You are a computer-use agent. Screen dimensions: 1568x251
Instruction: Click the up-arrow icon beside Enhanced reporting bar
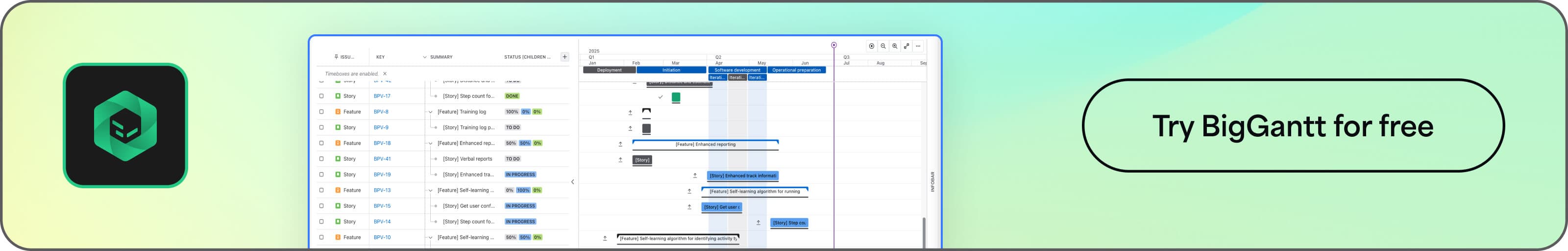[x=620, y=145]
